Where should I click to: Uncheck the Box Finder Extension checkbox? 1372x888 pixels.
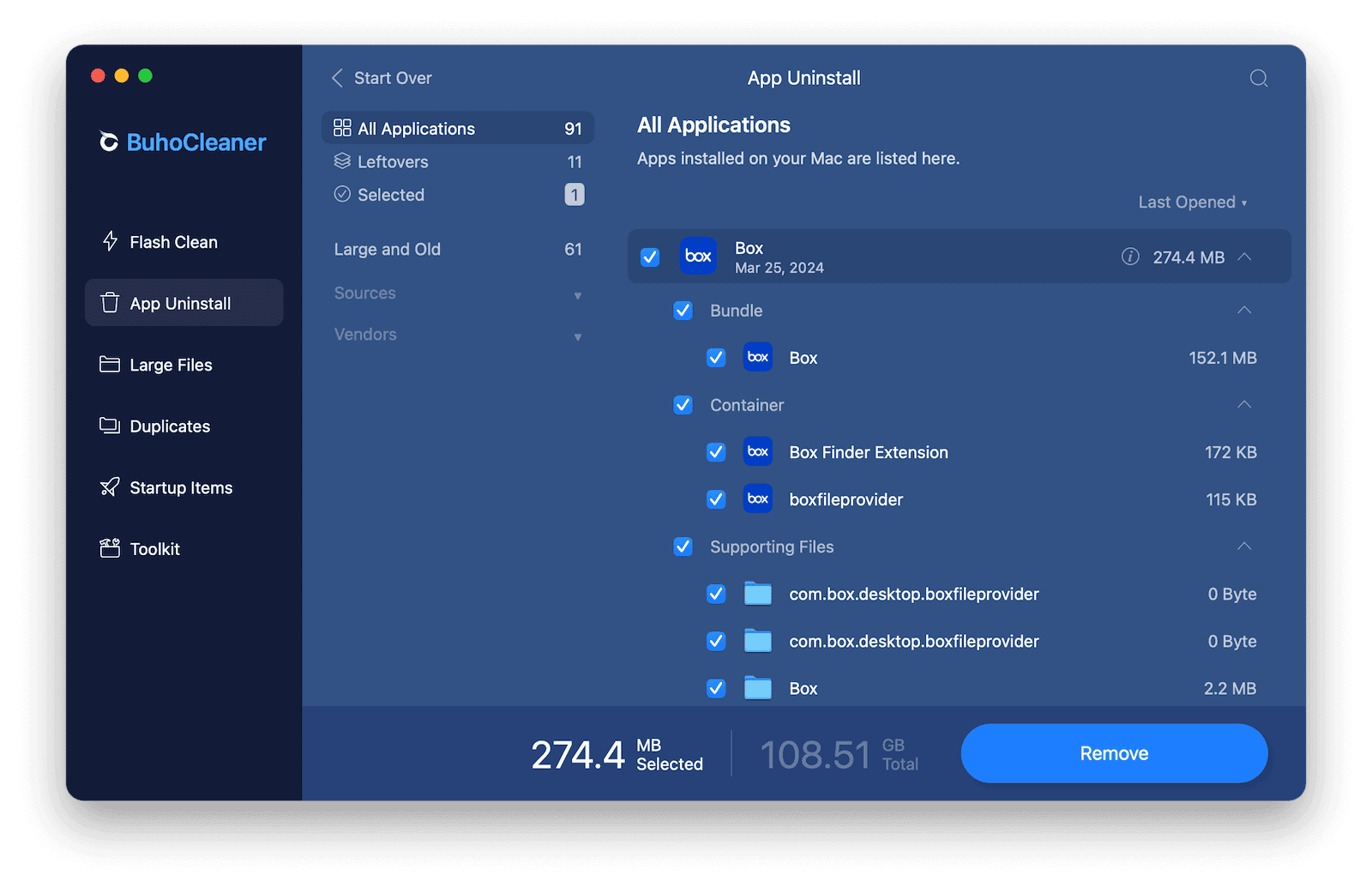tap(716, 451)
